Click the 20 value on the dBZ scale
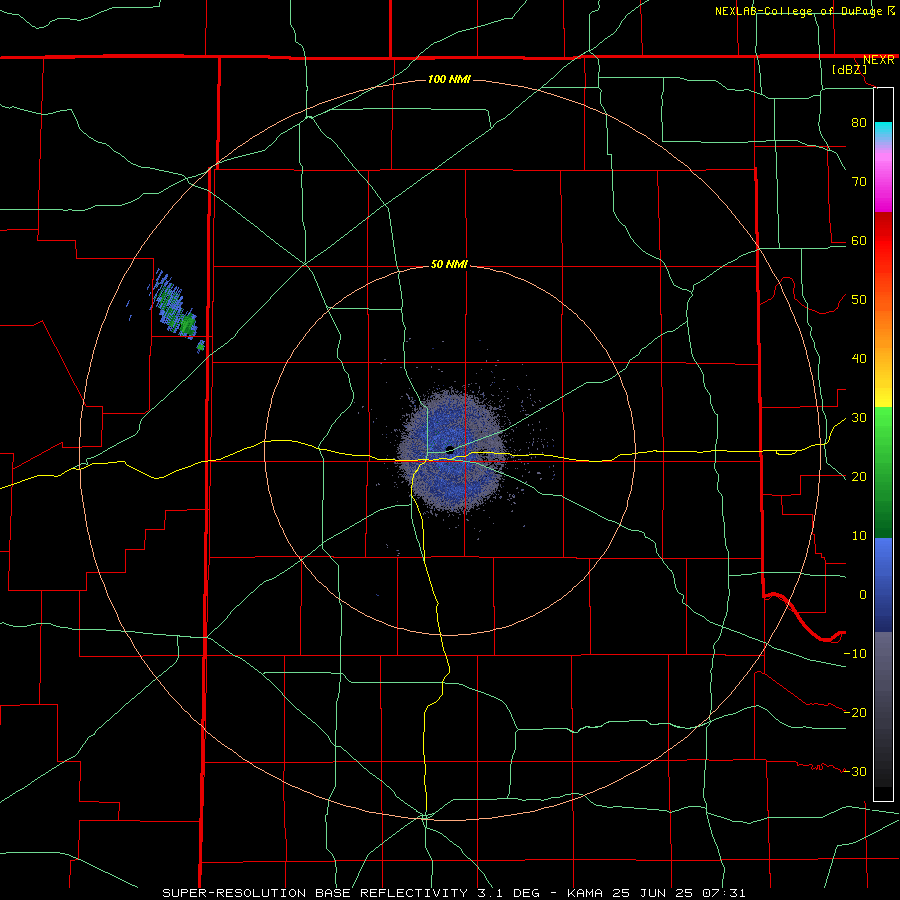This screenshot has width=900, height=900. (859, 476)
